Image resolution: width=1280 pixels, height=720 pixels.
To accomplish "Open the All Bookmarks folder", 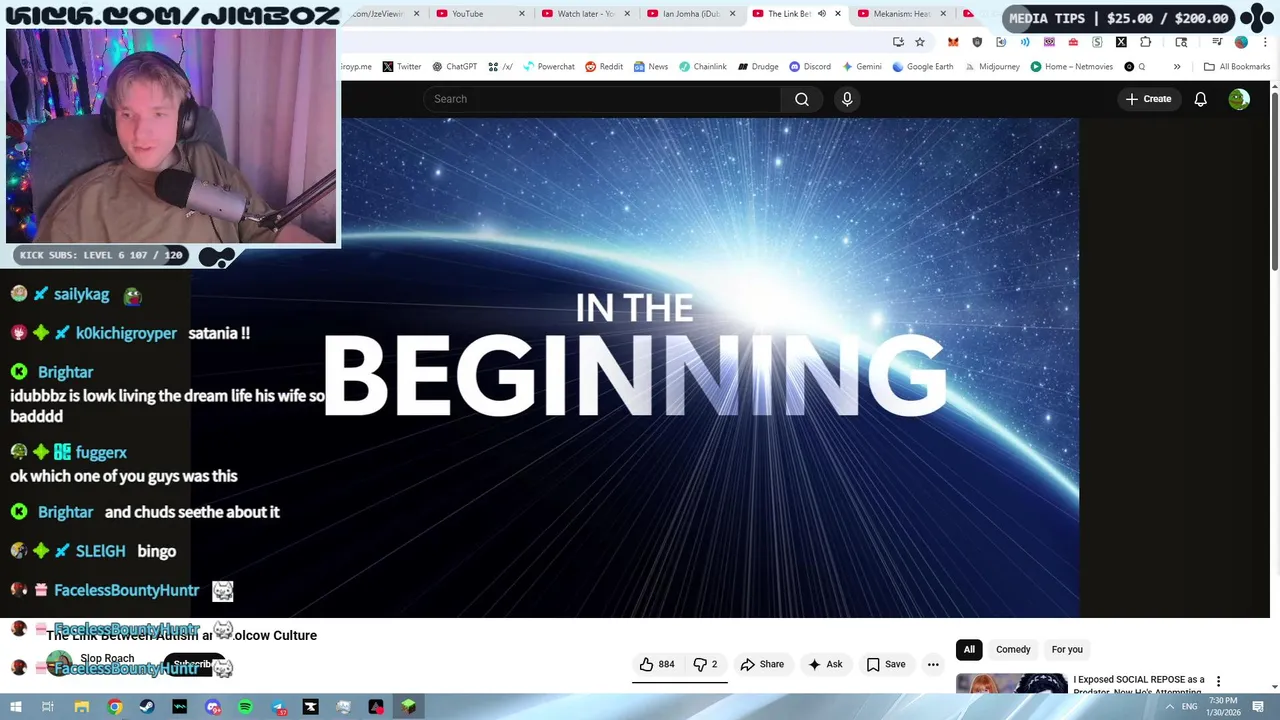I will coord(1237,67).
